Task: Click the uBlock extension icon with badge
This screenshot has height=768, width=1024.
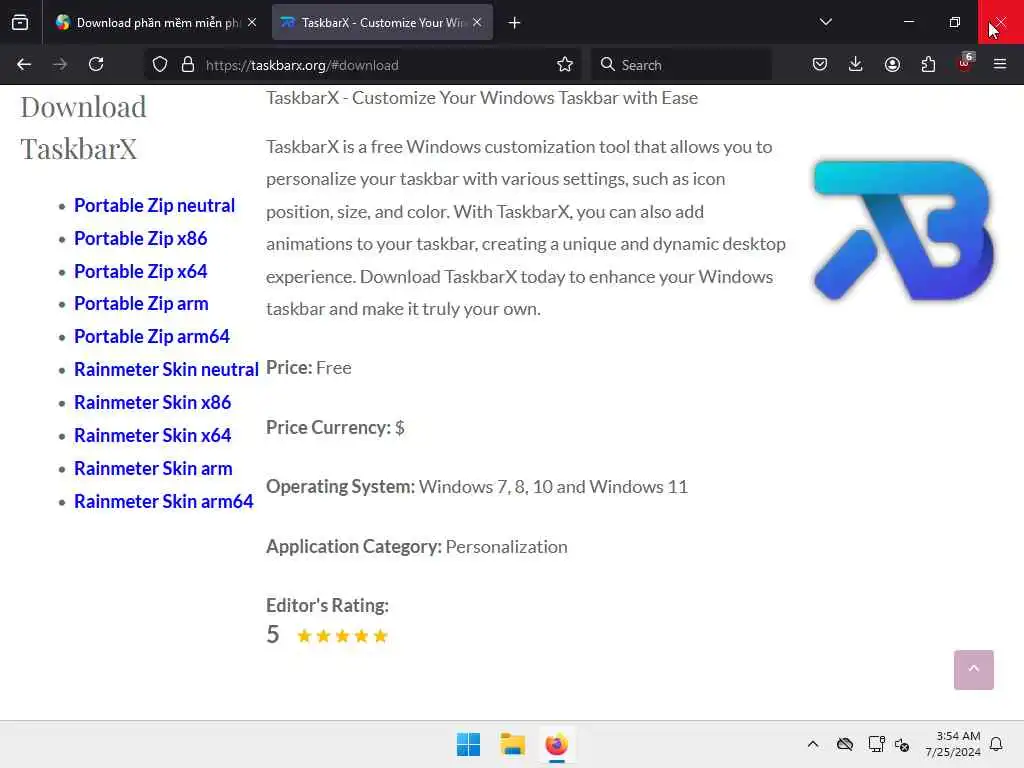Action: pos(965,63)
